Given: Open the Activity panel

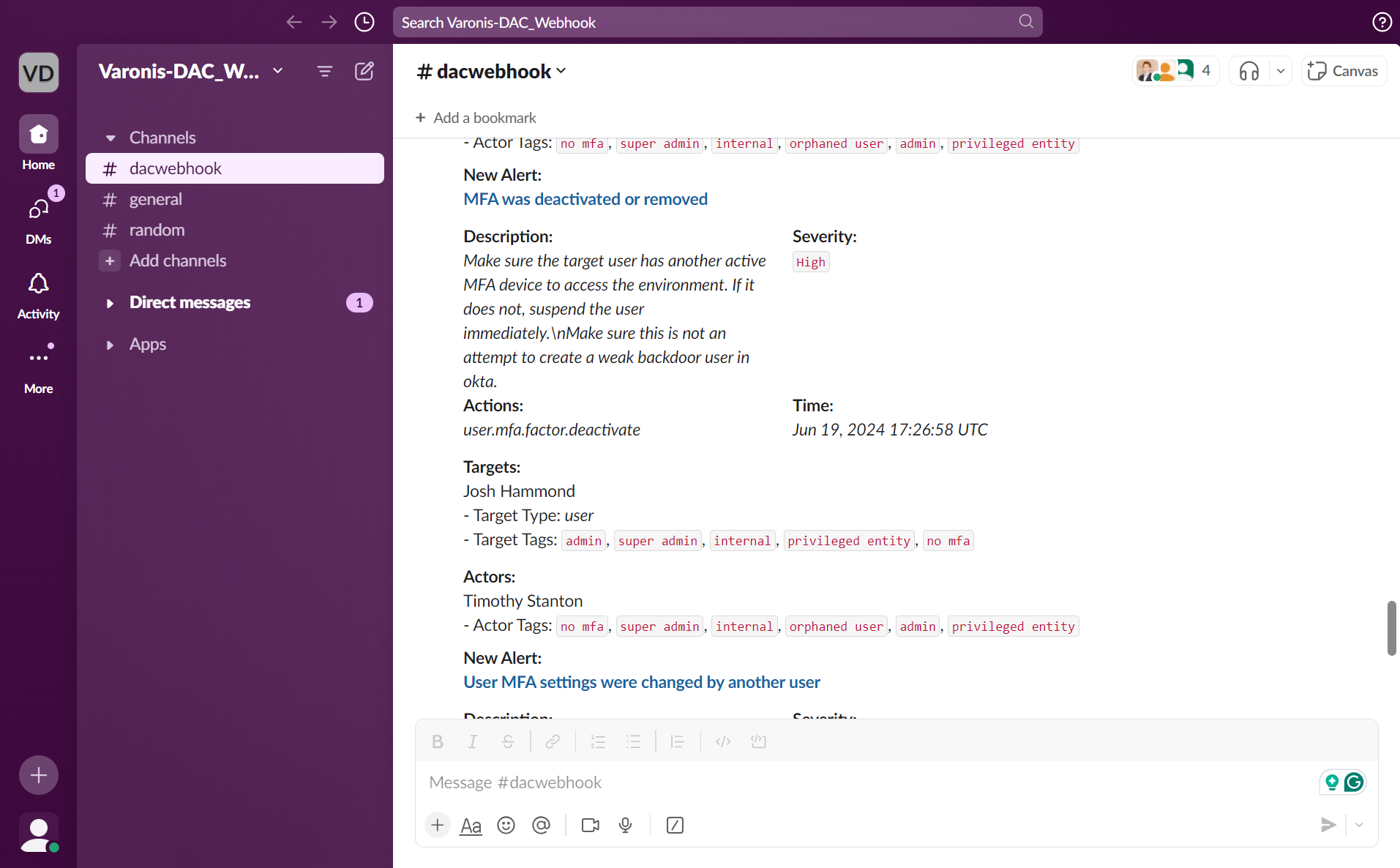Looking at the screenshot, I should point(37,293).
